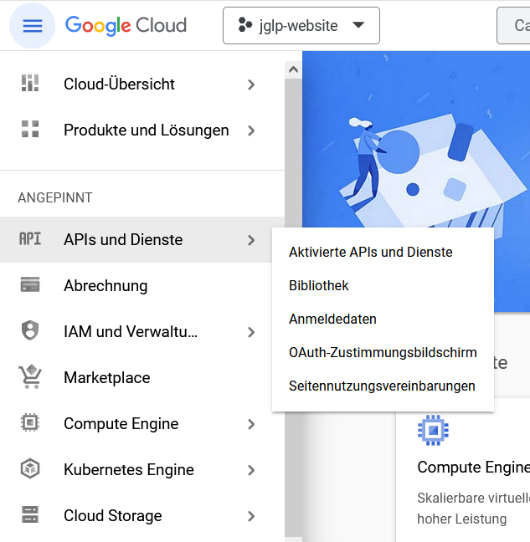Click the Marketplace shopping cart icon
The width and height of the screenshot is (530, 542).
tap(30, 376)
